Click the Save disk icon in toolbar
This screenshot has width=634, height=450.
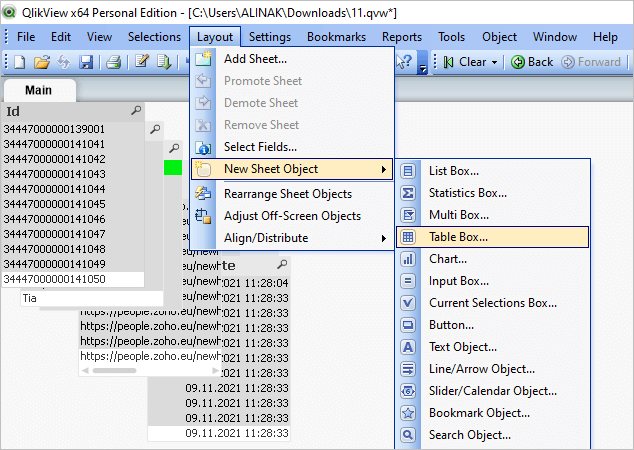[86, 62]
